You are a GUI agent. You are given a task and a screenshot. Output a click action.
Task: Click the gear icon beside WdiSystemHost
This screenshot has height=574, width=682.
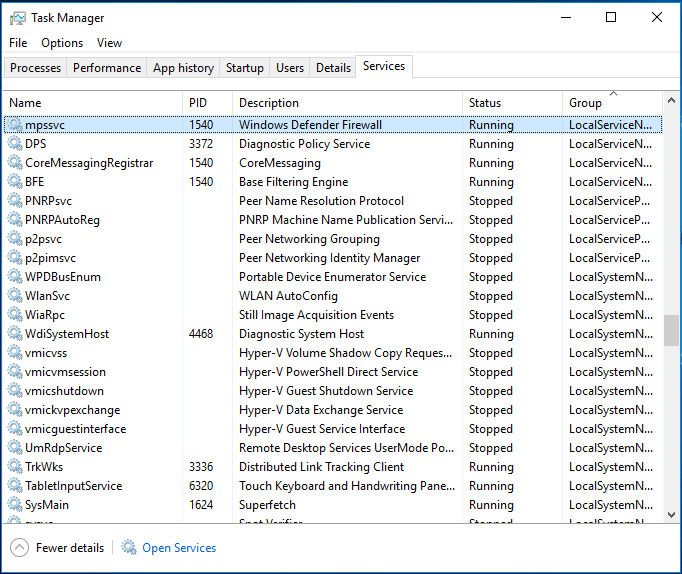15,334
